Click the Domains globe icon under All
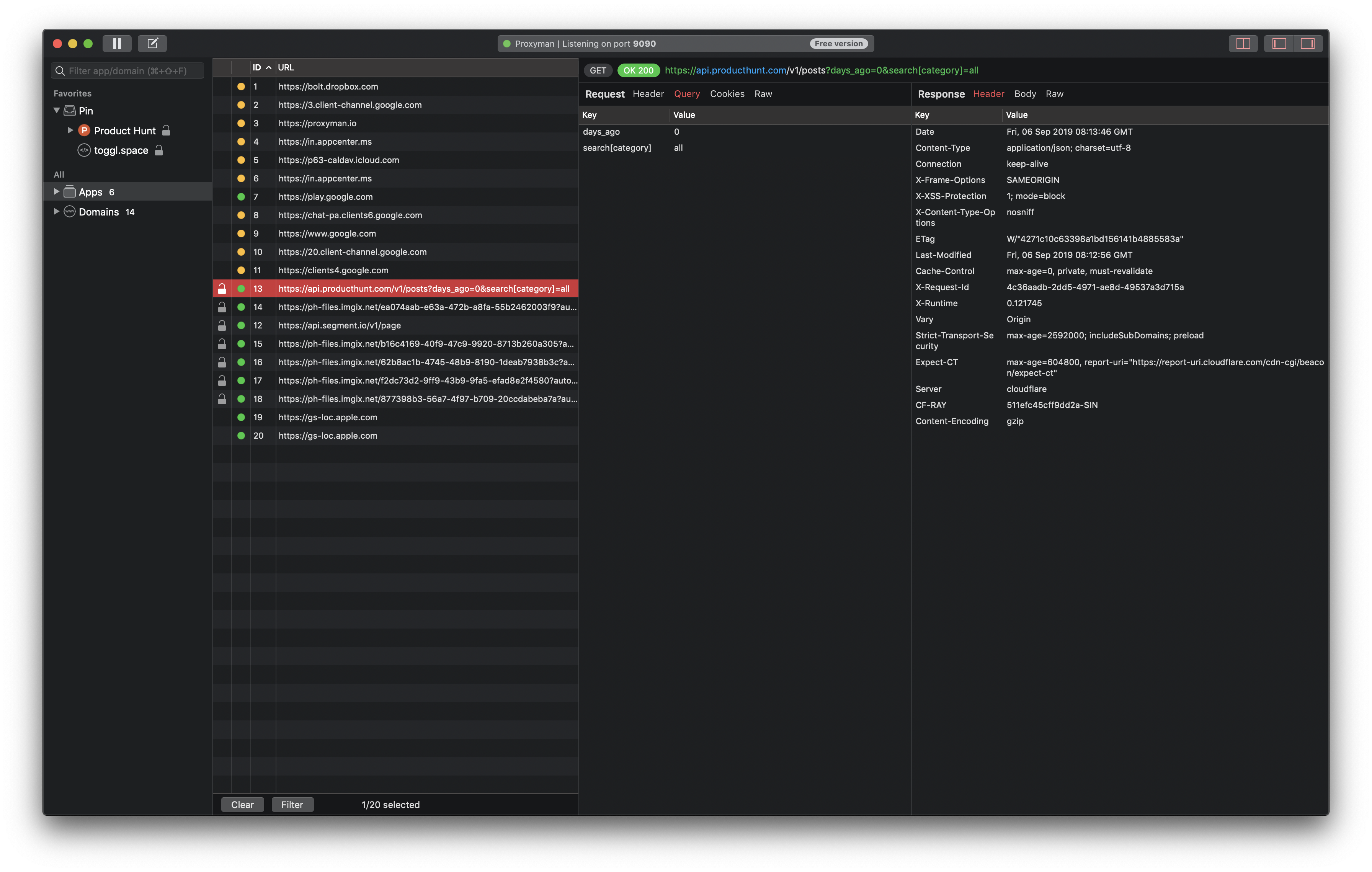The image size is (1372, 872). pos(69,211)
